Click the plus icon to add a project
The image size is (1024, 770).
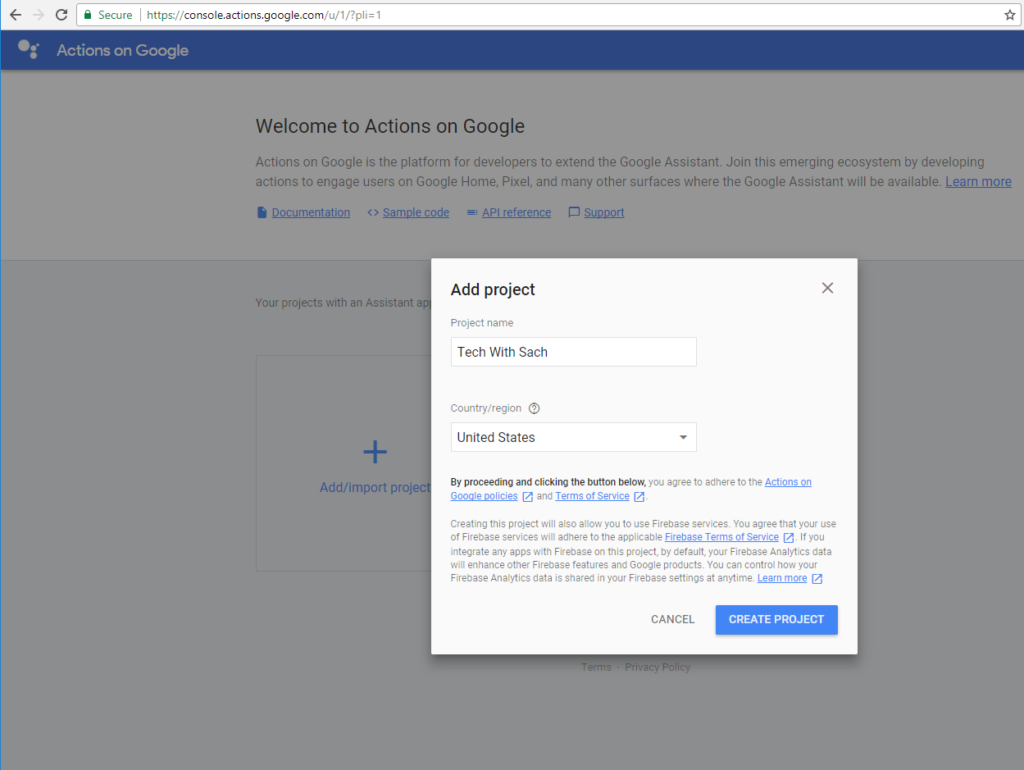(x=375, y=451)
